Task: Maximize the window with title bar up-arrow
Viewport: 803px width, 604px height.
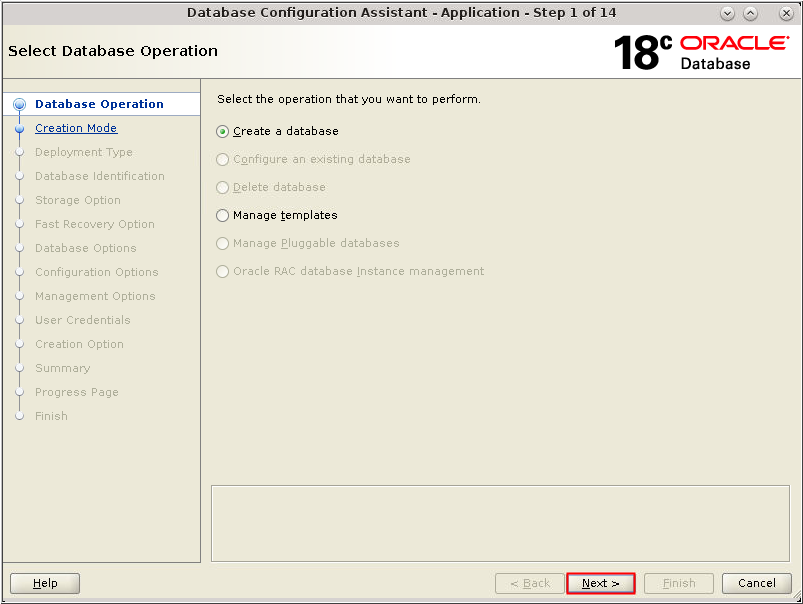Action: (x=750, y=13)
